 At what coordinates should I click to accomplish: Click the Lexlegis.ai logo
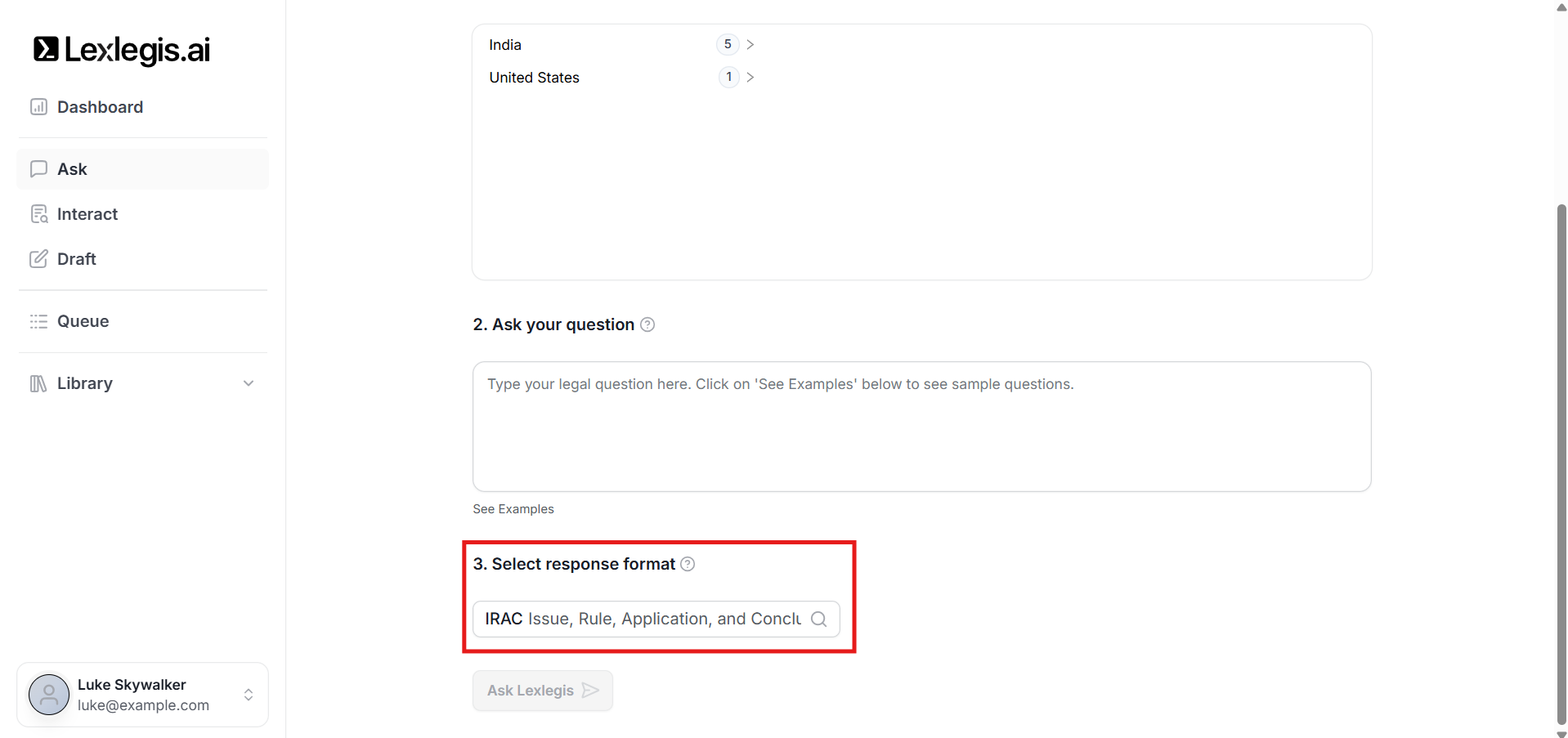(x=122, y=50)
